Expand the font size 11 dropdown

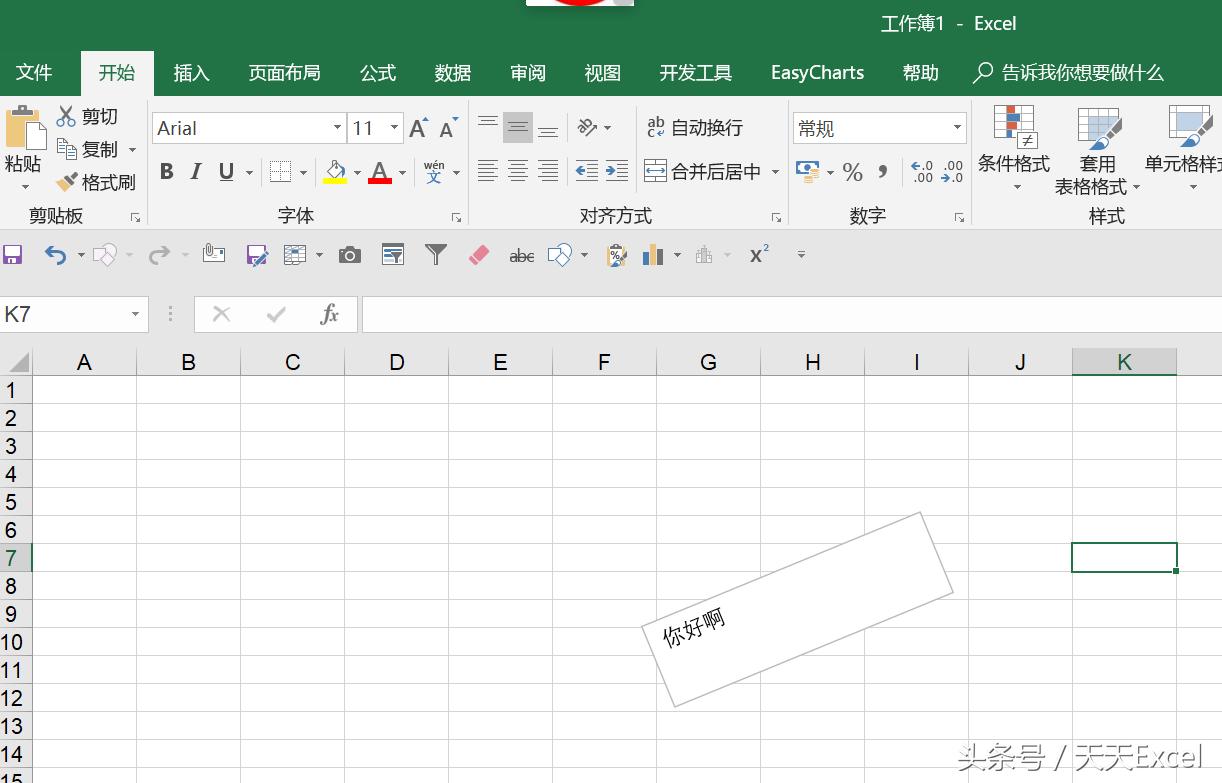pos(393,128)
